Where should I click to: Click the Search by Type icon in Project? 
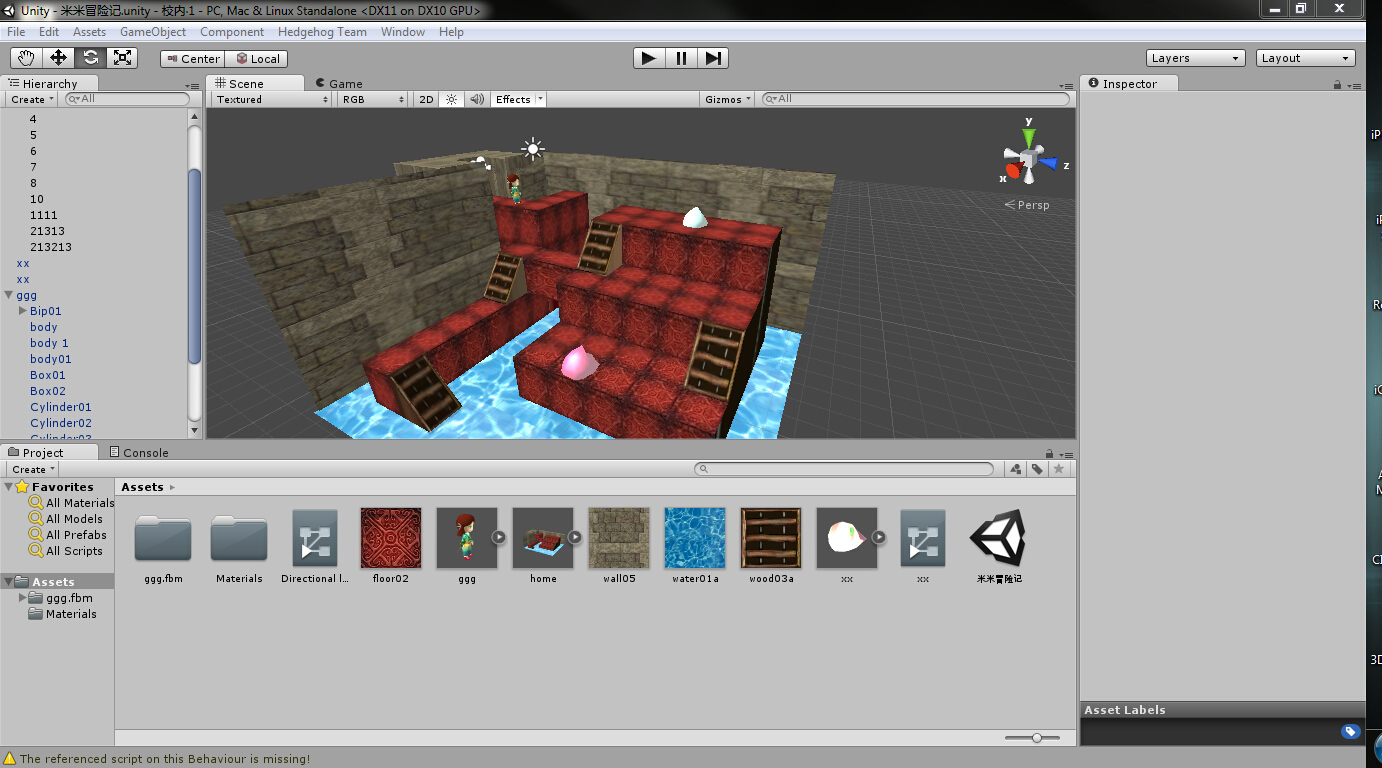click(x=1016, y=469)
